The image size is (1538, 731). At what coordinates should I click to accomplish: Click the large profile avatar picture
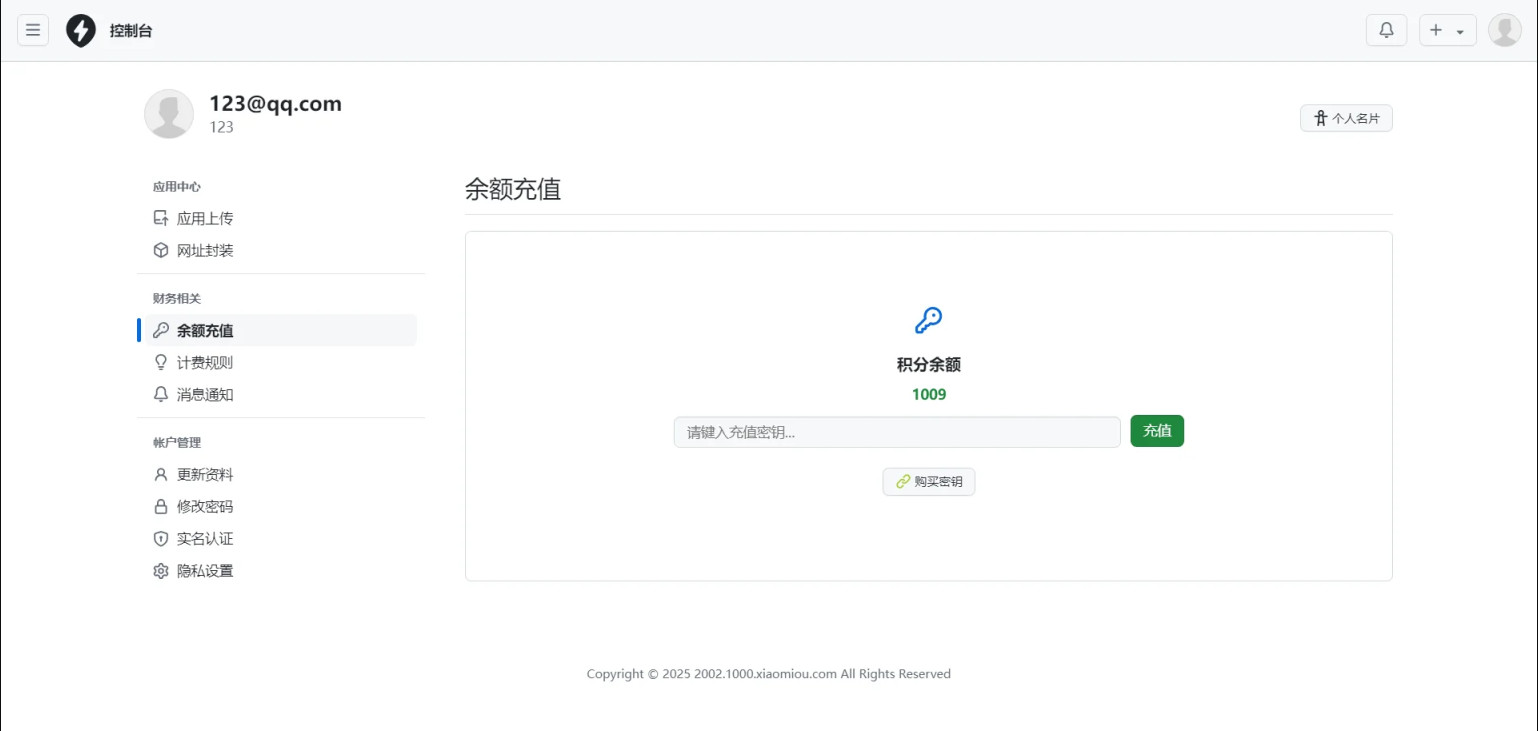pyautogui.click(x=169, y=114)
